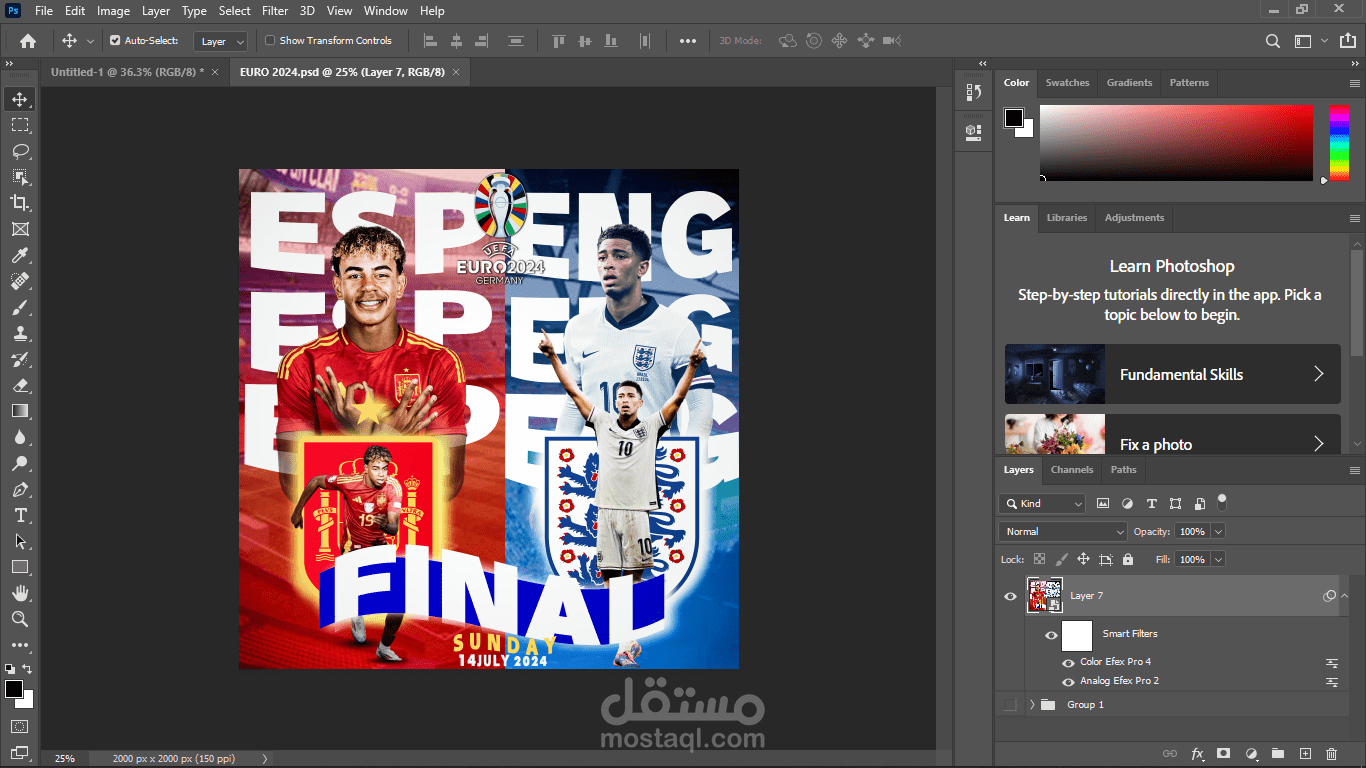Toggle the Auto-Select checkbox

(115, 41)
